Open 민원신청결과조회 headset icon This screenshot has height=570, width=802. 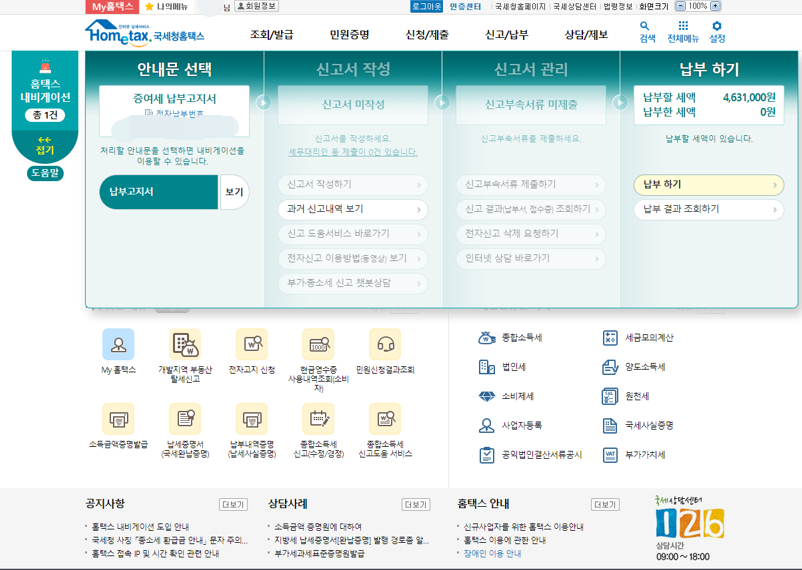tap(385, 344)
